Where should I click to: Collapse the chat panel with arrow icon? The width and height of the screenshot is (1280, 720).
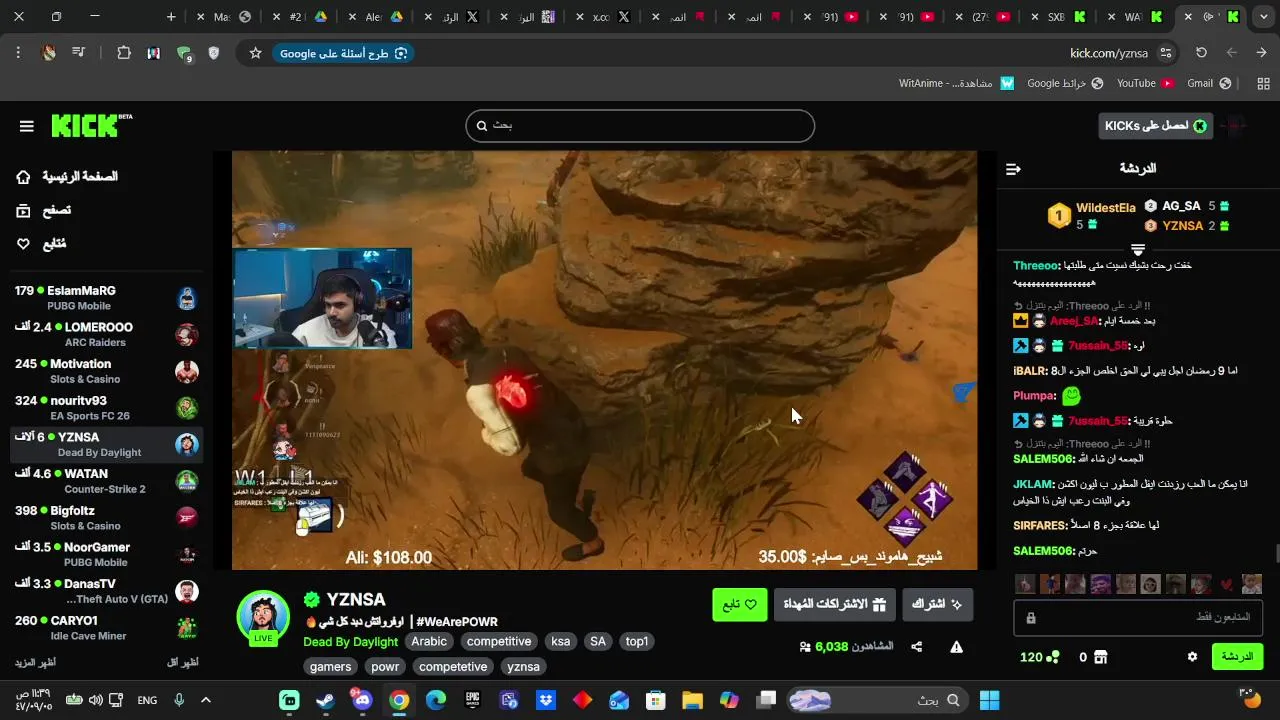point(1013,169)
